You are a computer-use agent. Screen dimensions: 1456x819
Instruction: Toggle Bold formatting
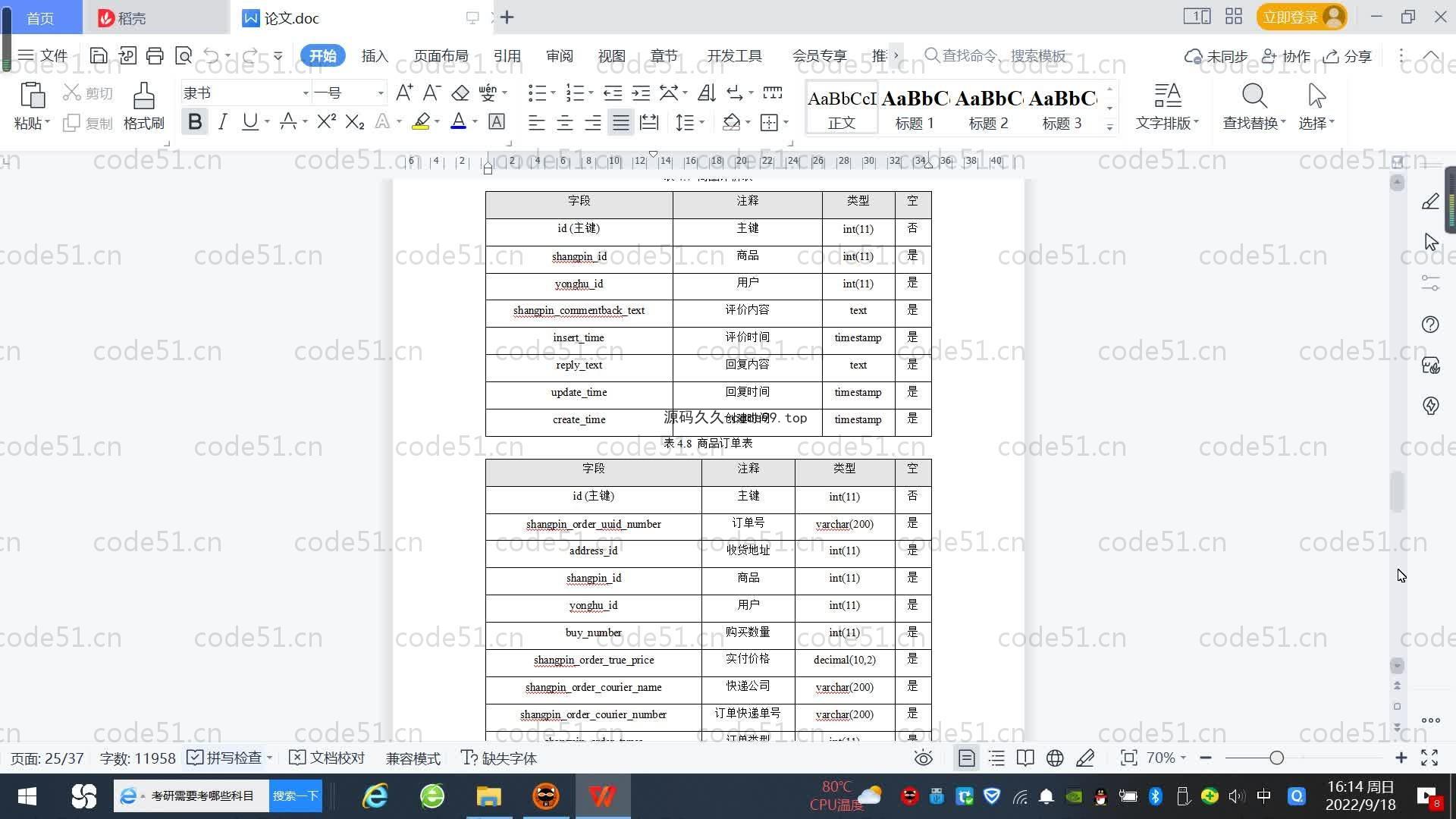click(195, 121)
